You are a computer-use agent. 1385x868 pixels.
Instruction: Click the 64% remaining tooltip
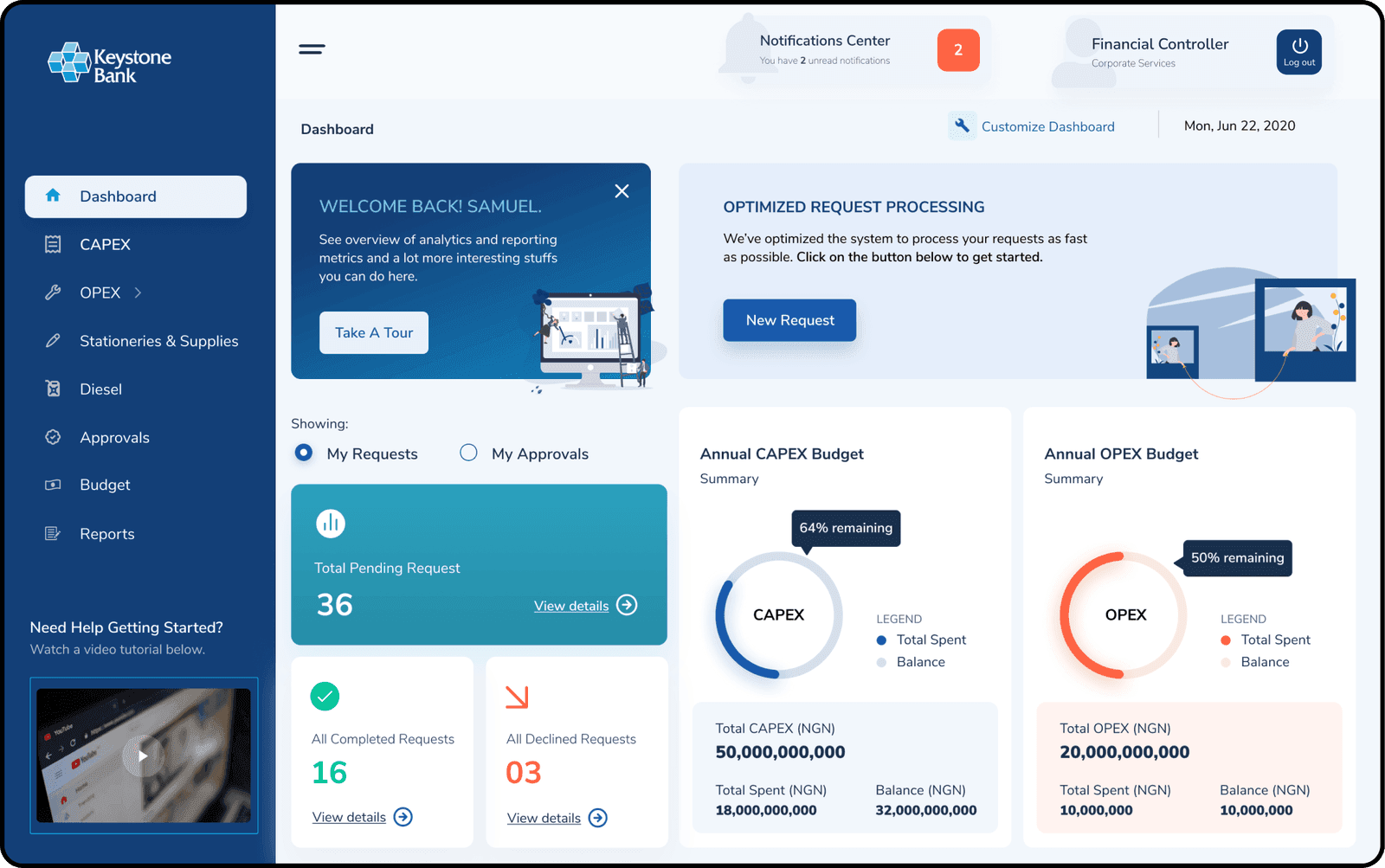pyautogui.click(x=846, y=528)
